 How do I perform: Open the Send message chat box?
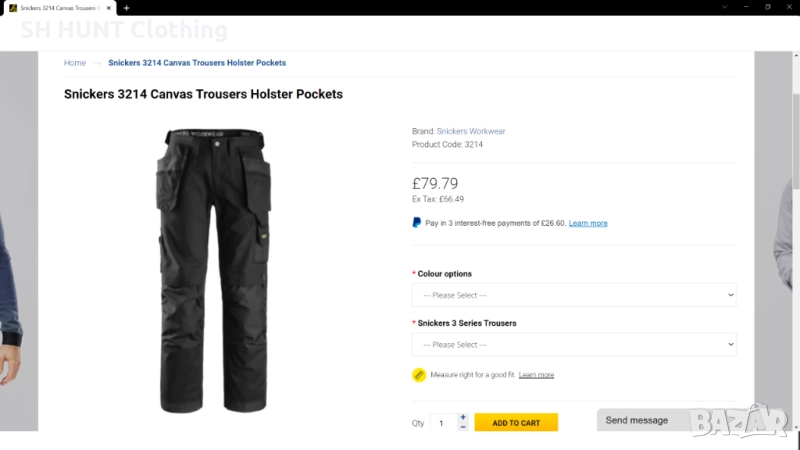click(x=640, y=420)
